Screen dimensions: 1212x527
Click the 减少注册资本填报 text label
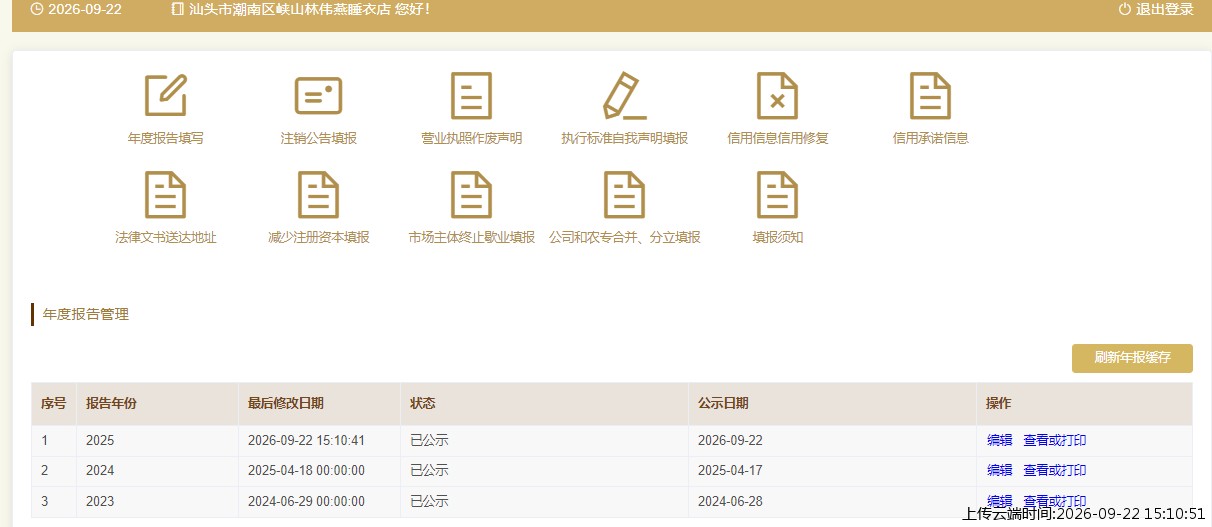[x=319, y=237]
